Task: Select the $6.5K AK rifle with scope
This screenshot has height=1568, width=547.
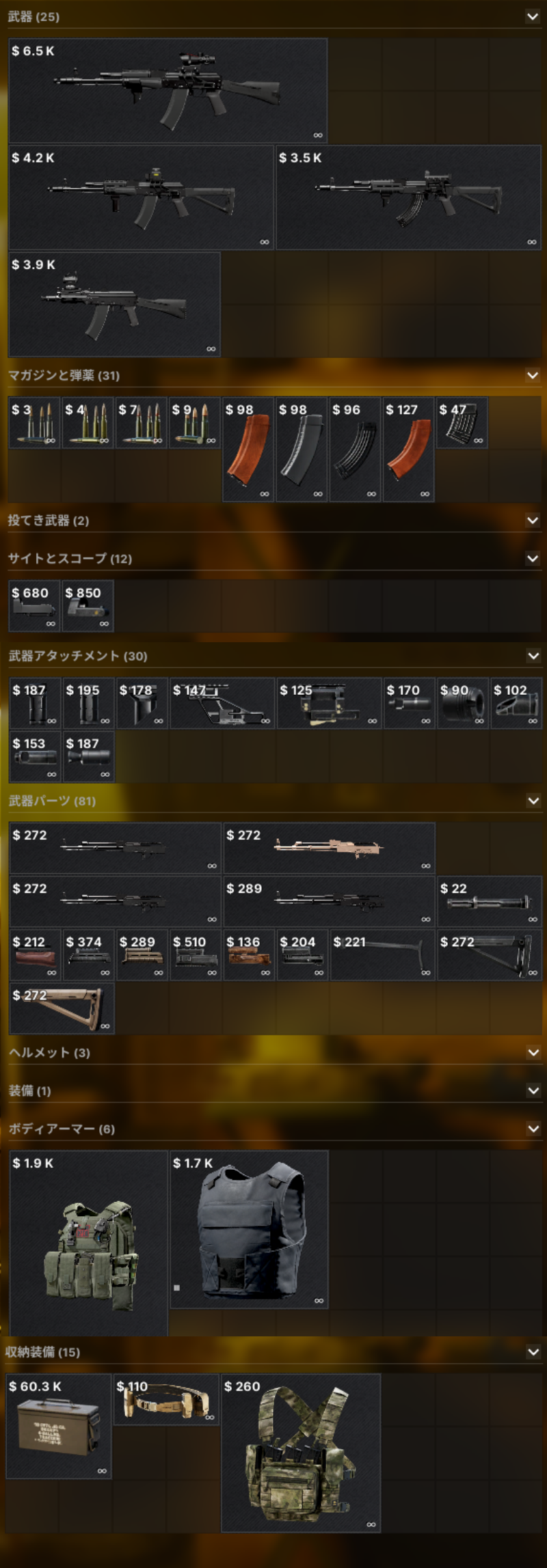Action: click(168, 90)
